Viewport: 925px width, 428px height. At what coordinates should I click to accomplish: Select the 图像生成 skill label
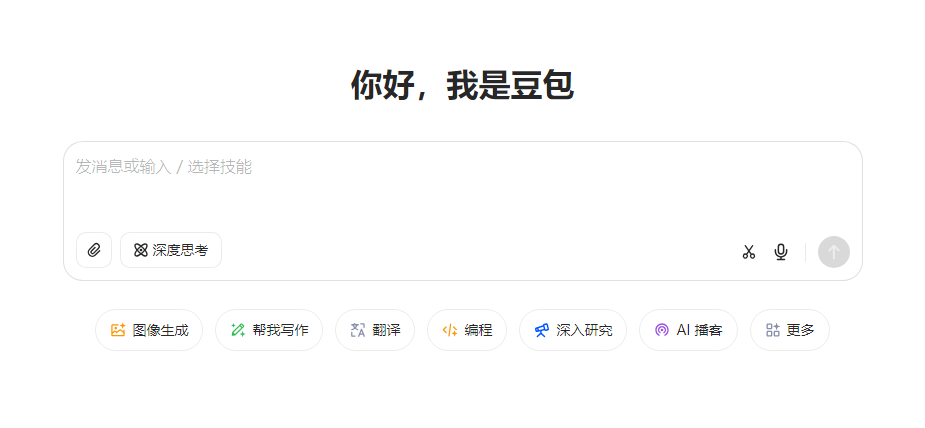[x=160, y=330]
